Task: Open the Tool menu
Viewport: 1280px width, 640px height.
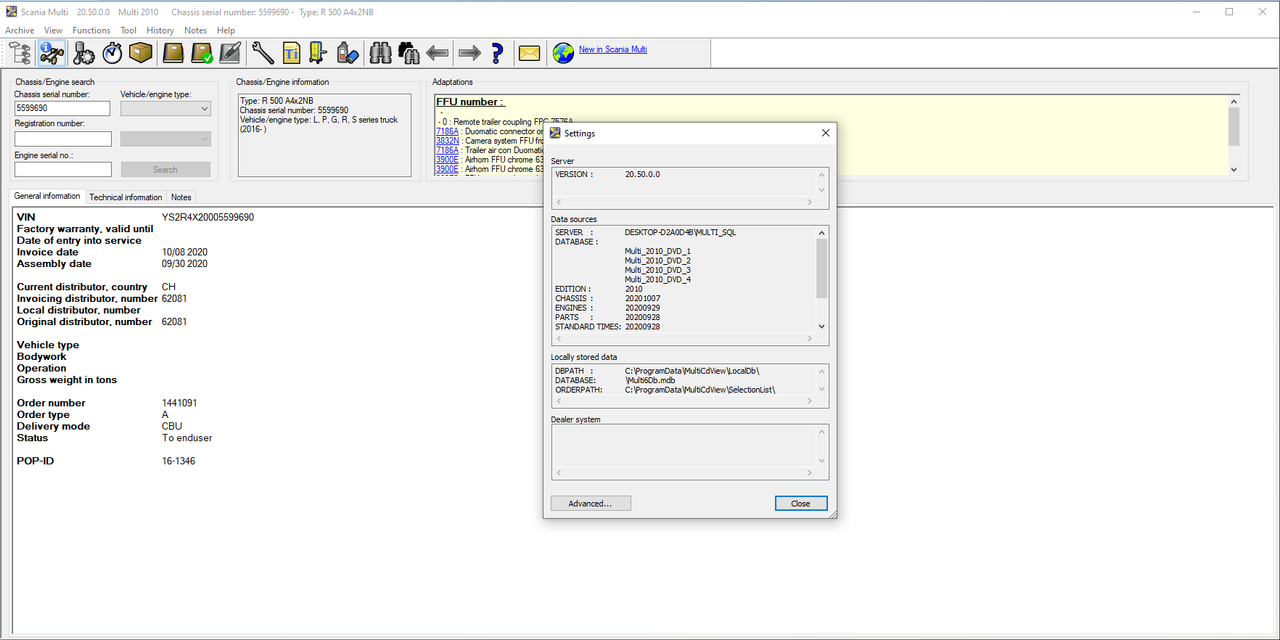Action: [128, 30]
